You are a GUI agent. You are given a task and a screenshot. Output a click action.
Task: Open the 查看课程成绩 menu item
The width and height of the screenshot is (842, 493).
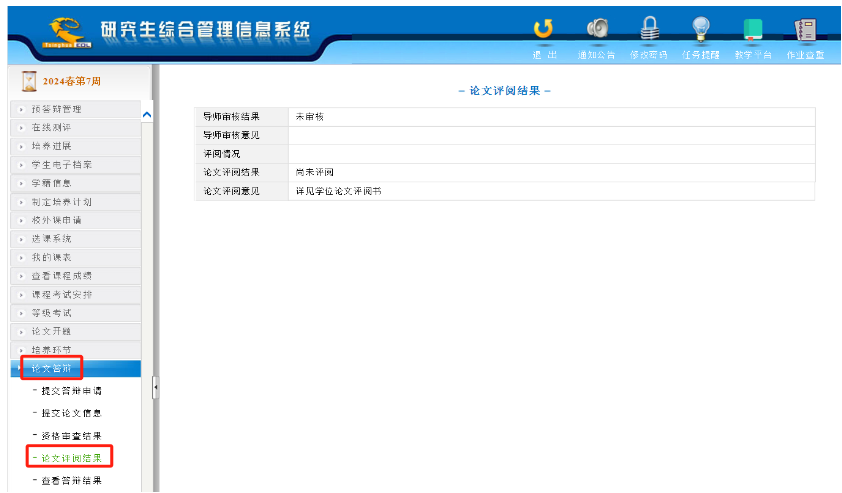coord(76,276)
